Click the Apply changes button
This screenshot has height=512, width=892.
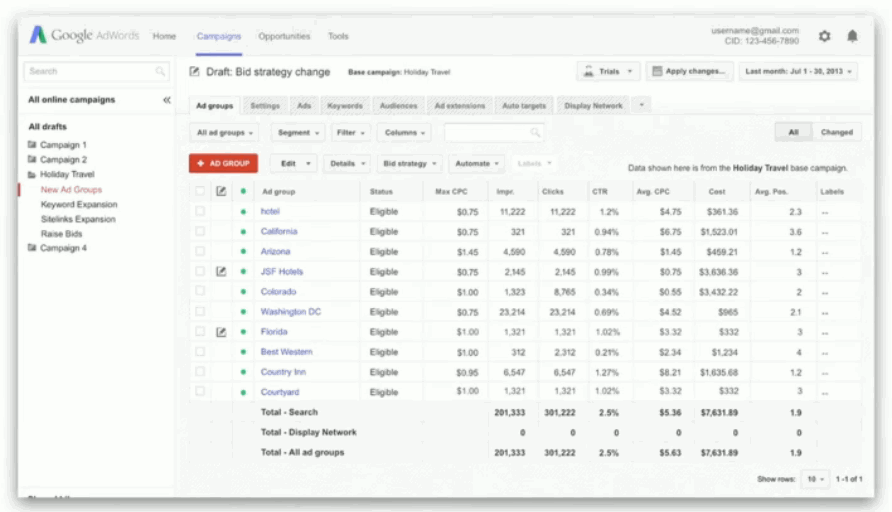click(x=689, y=72)
